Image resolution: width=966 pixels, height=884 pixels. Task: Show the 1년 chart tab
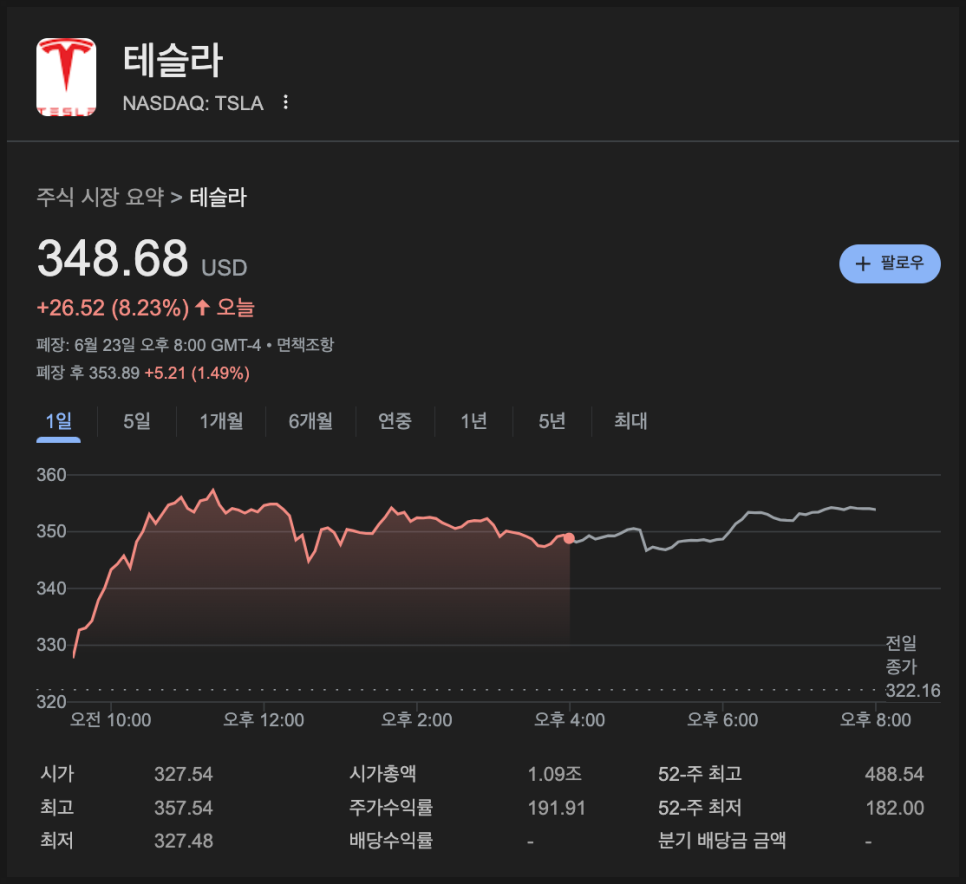[x=474, y=421]
